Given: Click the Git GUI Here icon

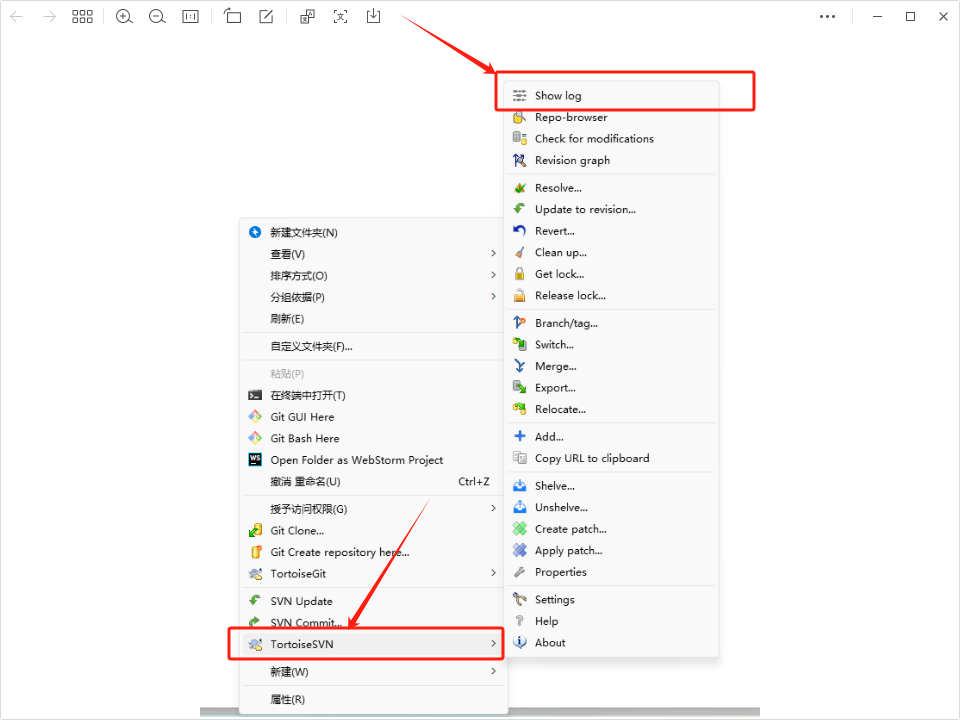Looking at the screenshot, I should [255, 416].
